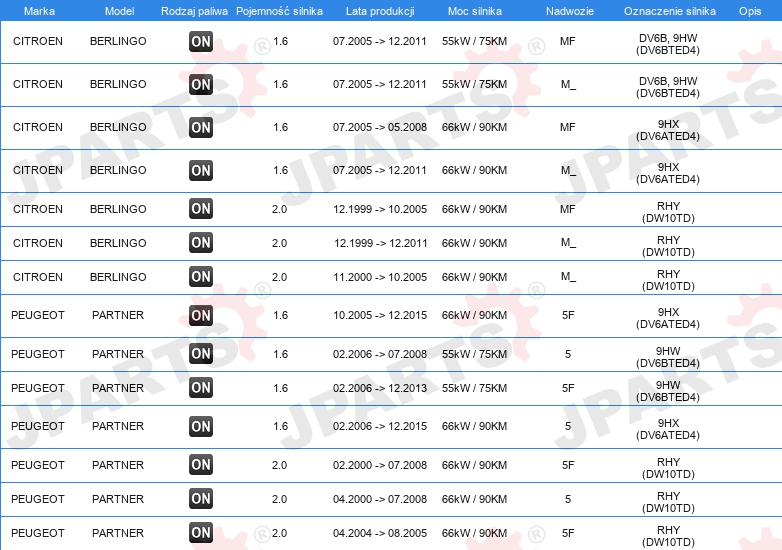This screenshot has height=550, width=782.
Task: Click ON icon in Berlingo 55kW MF row
Action: (201, 41)
